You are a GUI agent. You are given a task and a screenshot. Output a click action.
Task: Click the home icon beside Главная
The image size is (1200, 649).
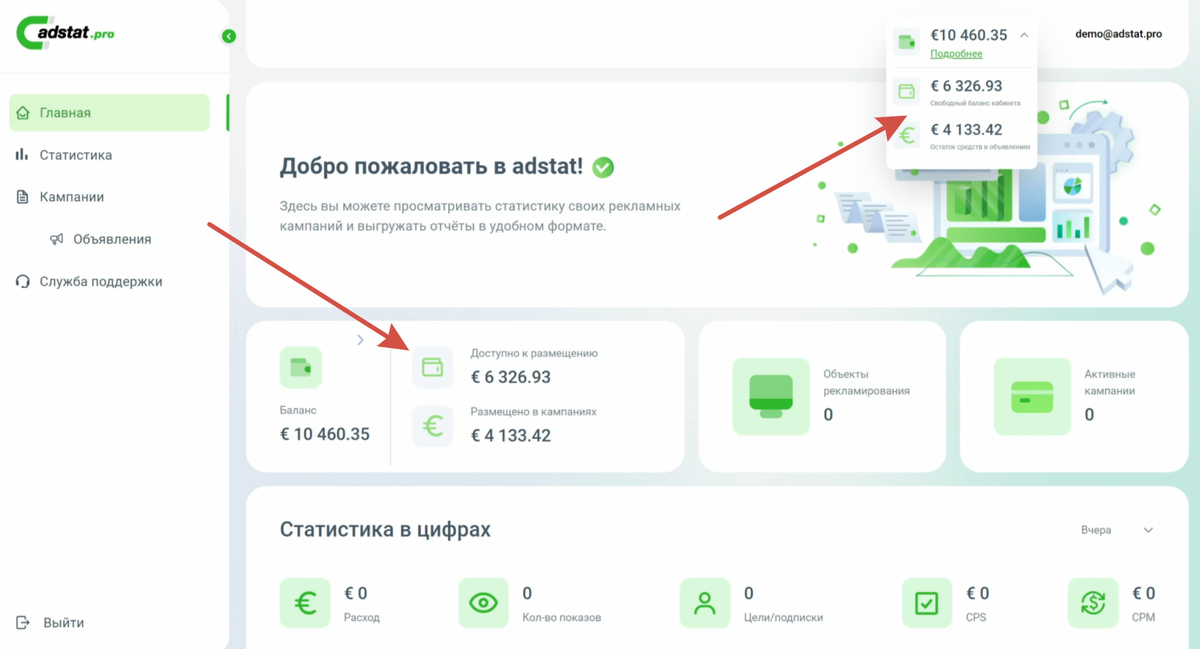(x=23, y=113)
